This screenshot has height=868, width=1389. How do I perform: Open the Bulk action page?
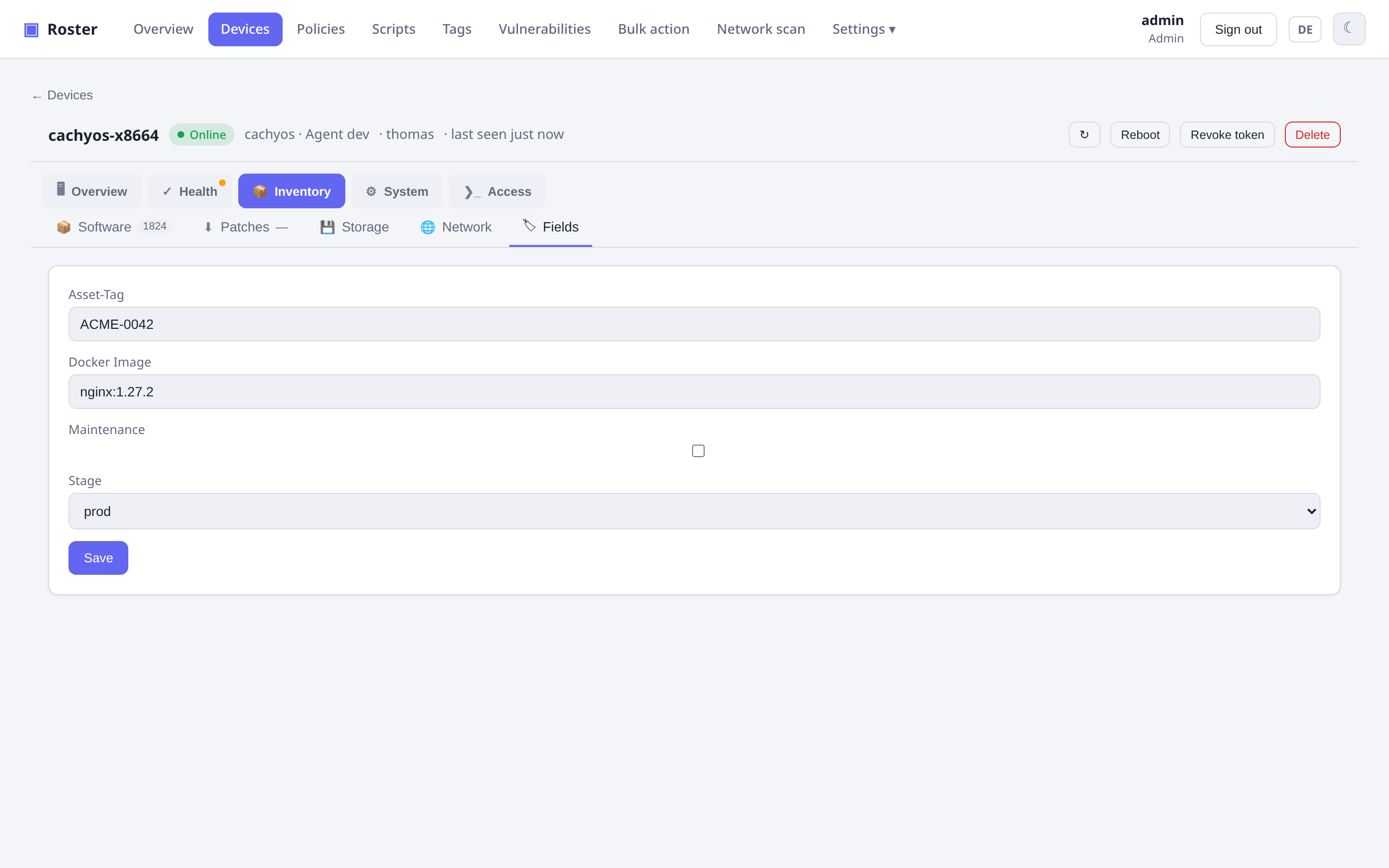tap(654, 29)
